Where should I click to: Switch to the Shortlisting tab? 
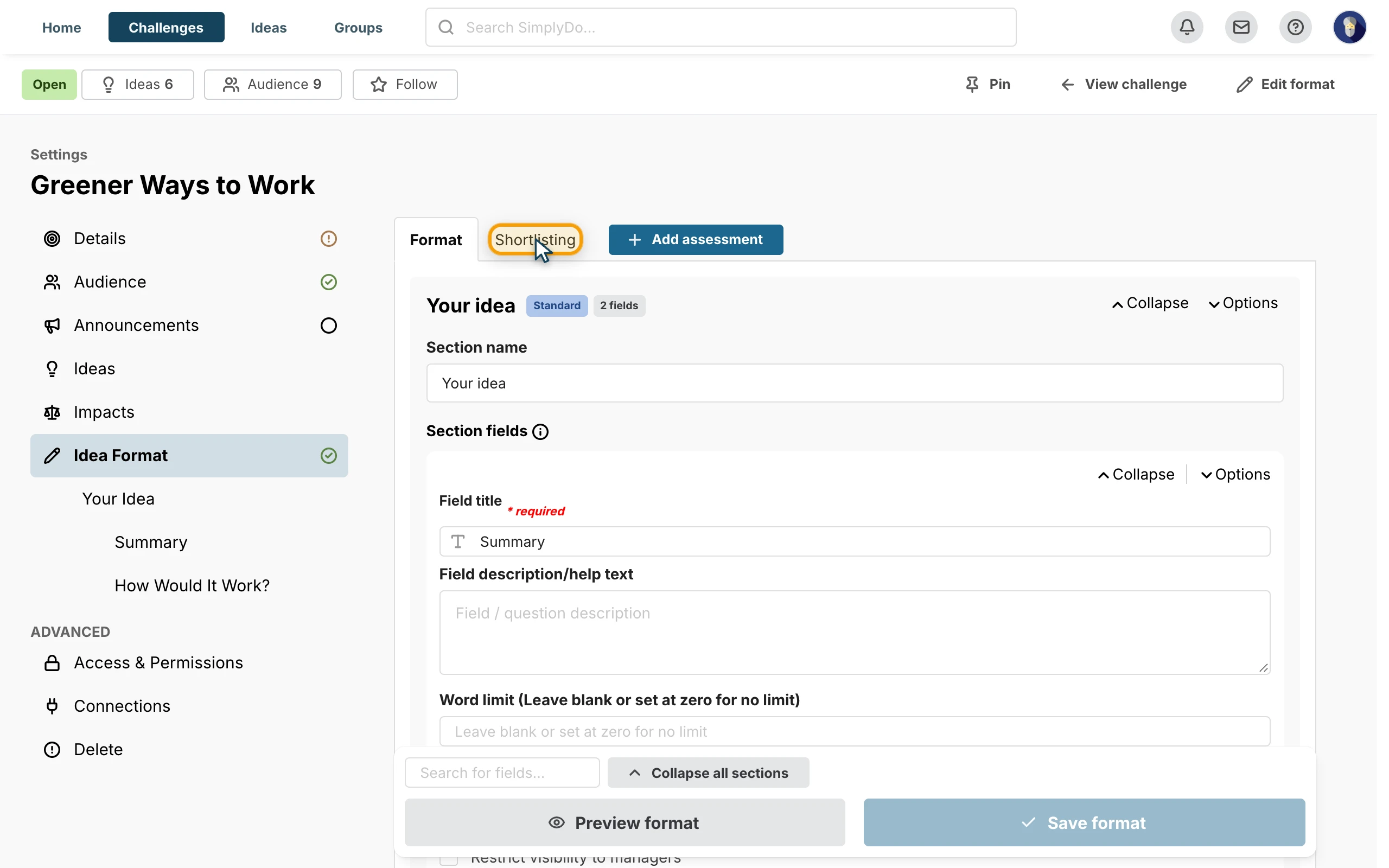[535, 239]
